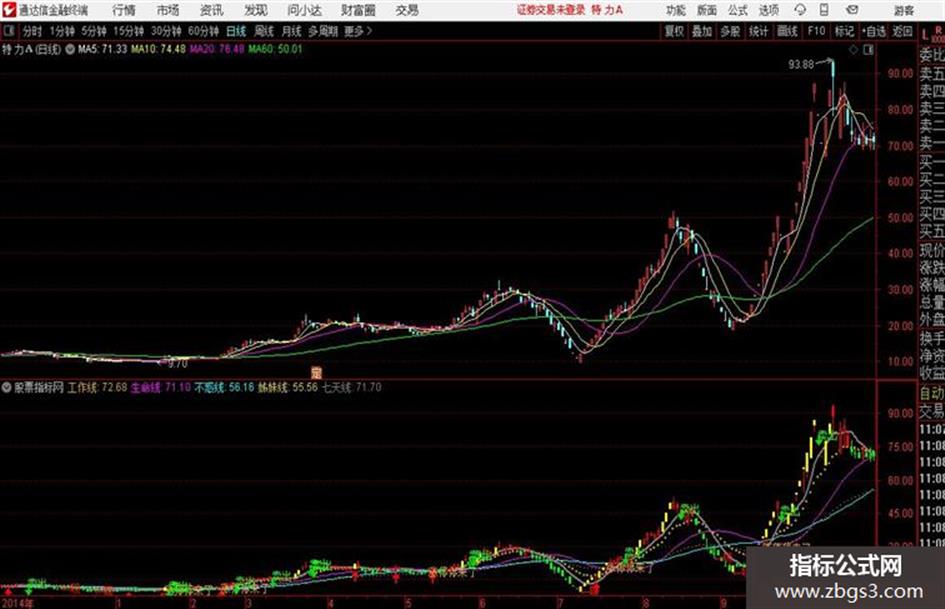Click the 七天线: 71.70 indicator value
Image resolution: width=945 pixels, height=609 pixels.
tap(352, 387)
